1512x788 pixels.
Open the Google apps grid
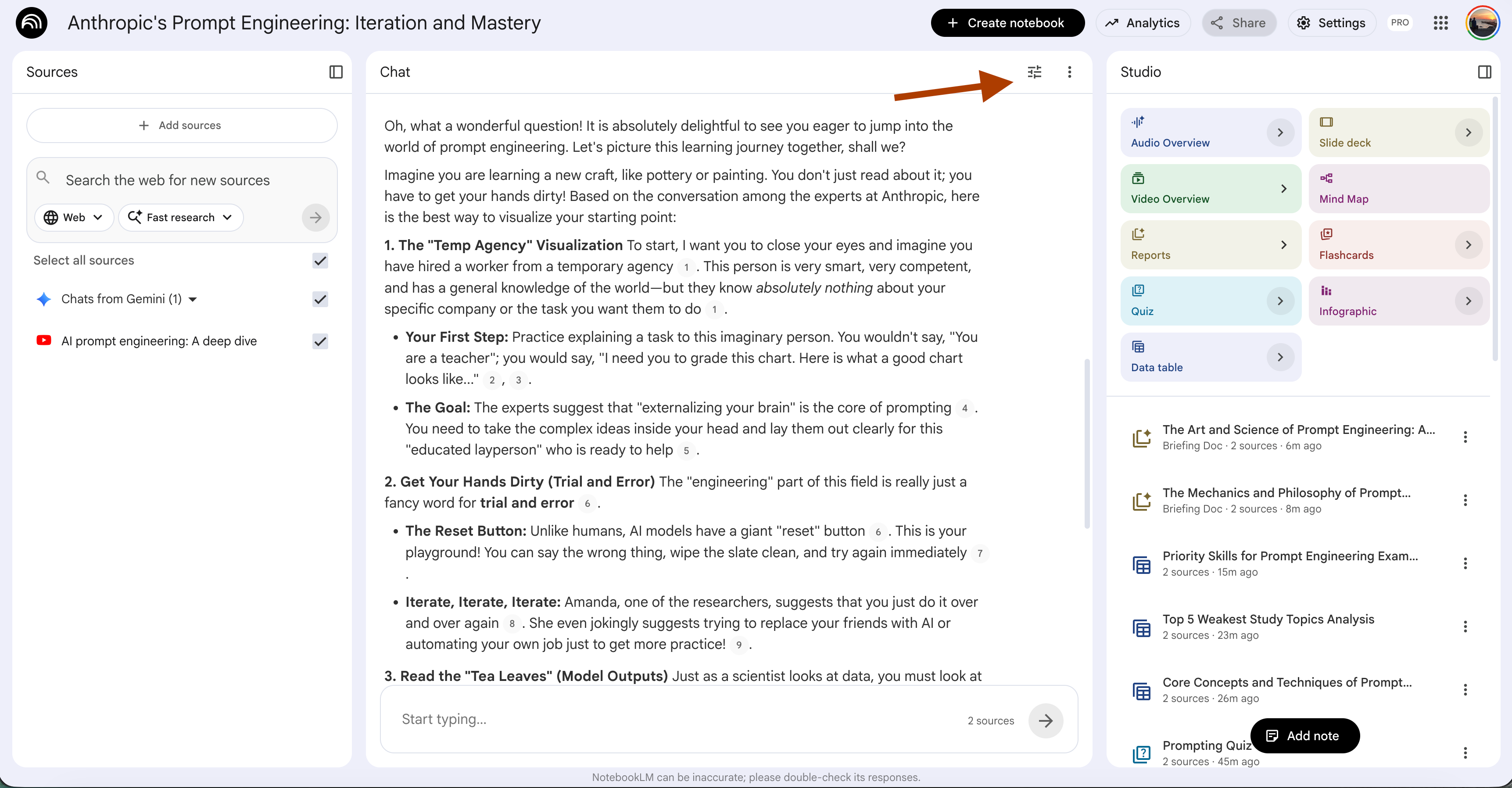point(1440,23)
